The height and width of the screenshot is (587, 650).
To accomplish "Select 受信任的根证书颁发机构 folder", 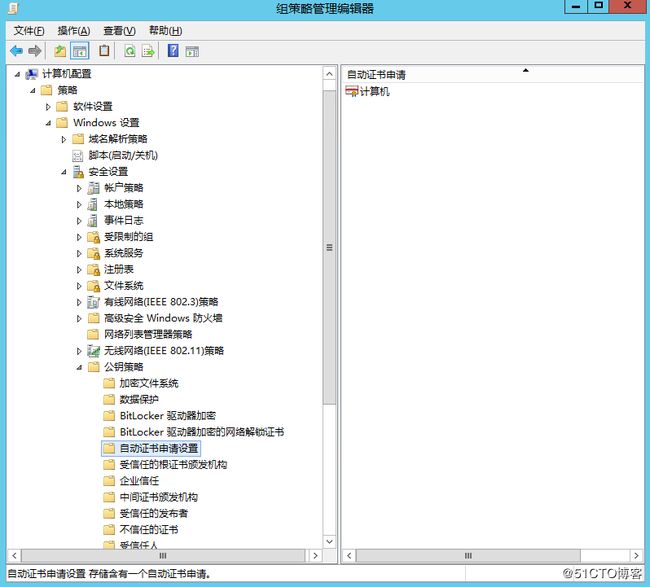I will click(173, 465).
